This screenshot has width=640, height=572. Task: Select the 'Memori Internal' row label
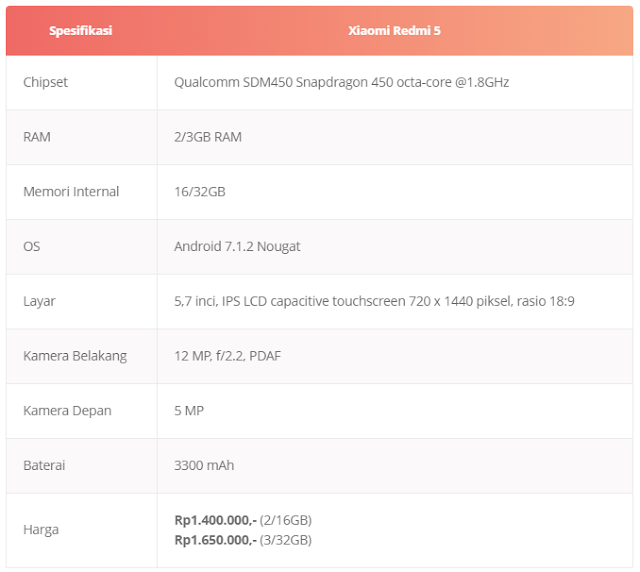(71, 192)
